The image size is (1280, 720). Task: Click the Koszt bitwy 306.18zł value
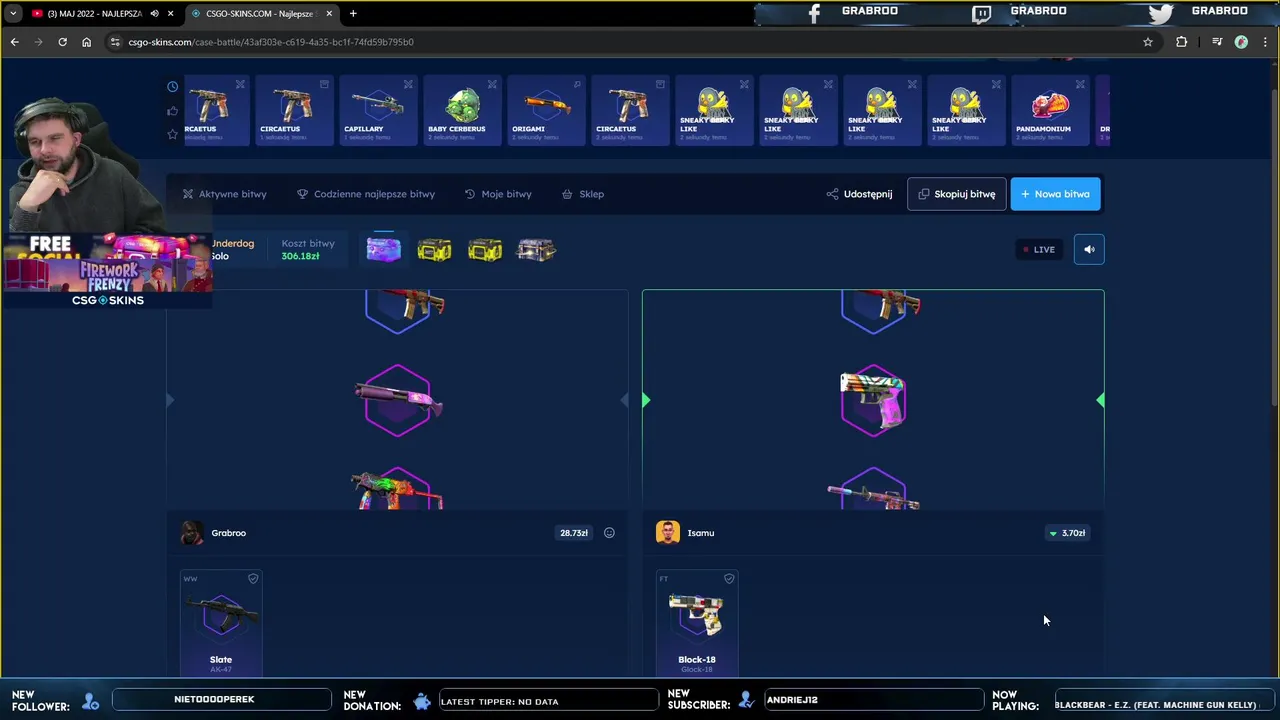[300, 256]
